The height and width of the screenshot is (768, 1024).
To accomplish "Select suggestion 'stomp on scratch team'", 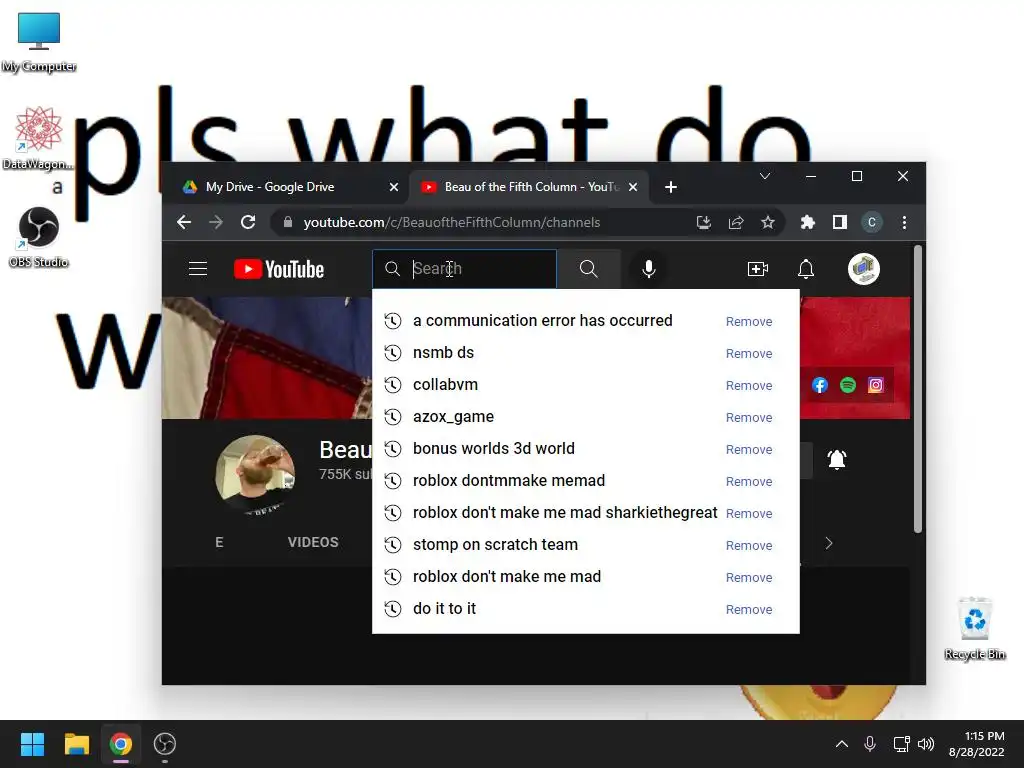I will click(x=495, y=545).
